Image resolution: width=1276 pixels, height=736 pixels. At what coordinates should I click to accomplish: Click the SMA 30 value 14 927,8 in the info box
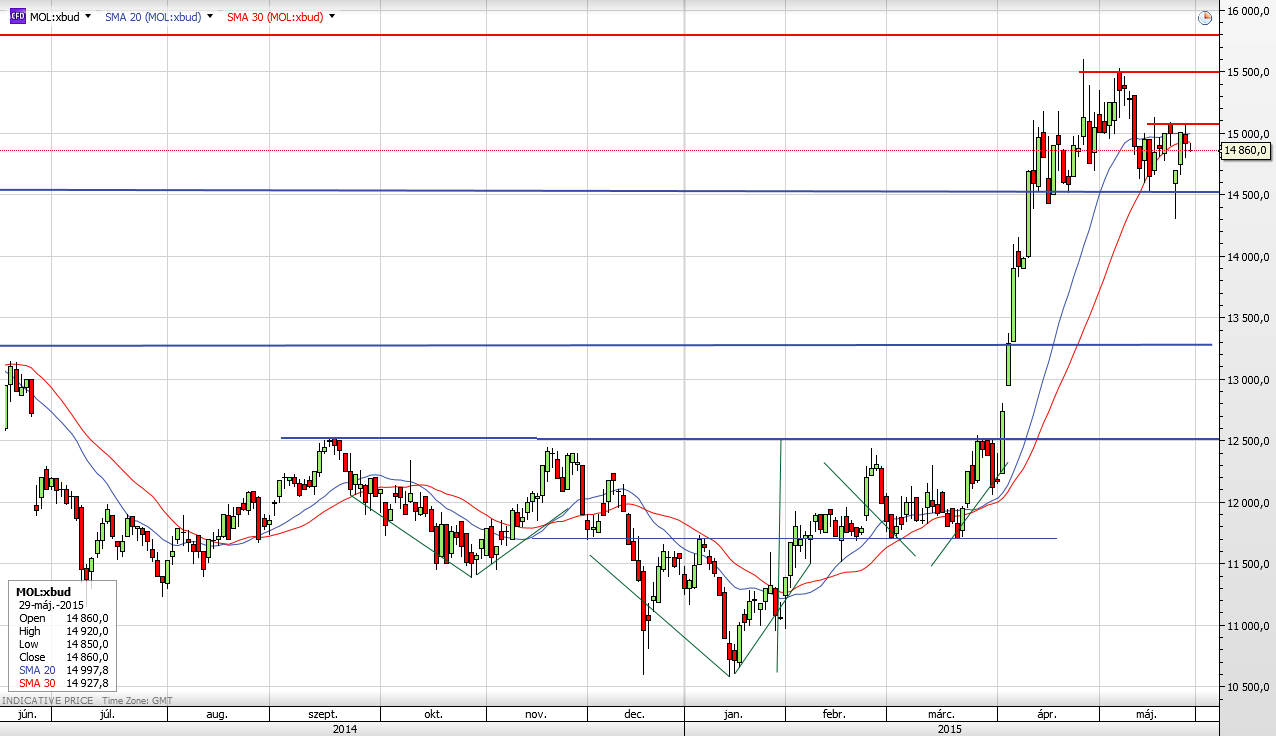point(88,683)
